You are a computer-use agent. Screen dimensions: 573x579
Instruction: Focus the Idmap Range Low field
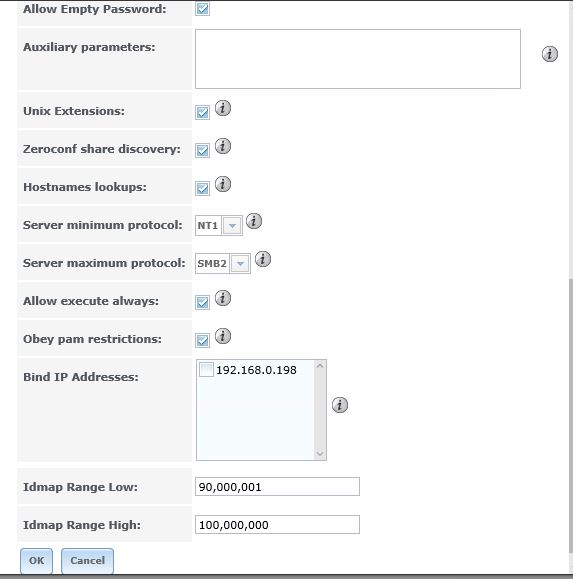(277, 487)
